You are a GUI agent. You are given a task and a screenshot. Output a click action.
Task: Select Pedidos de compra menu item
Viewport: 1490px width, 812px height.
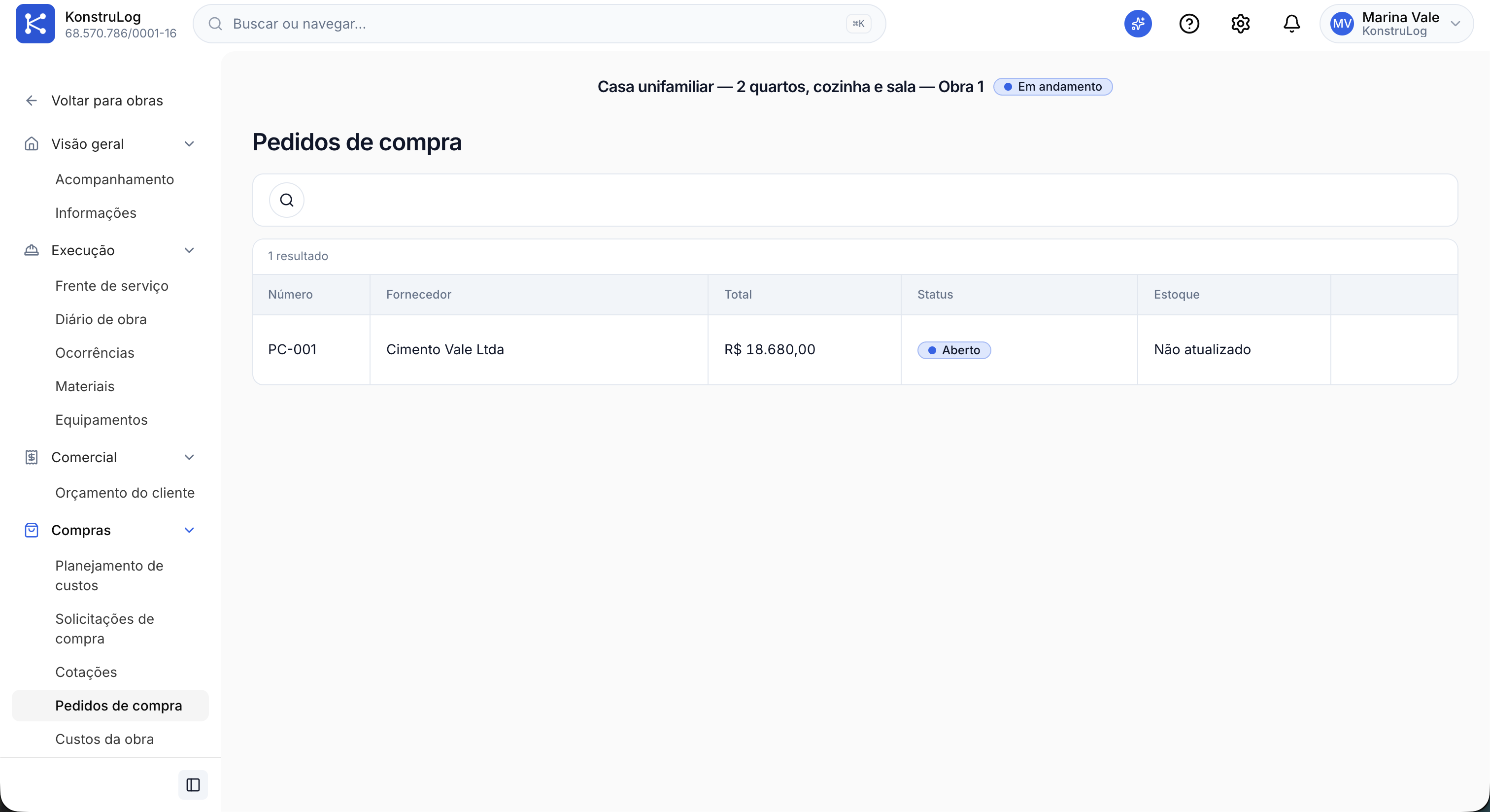pyautogui.click(x=110, y=706)
